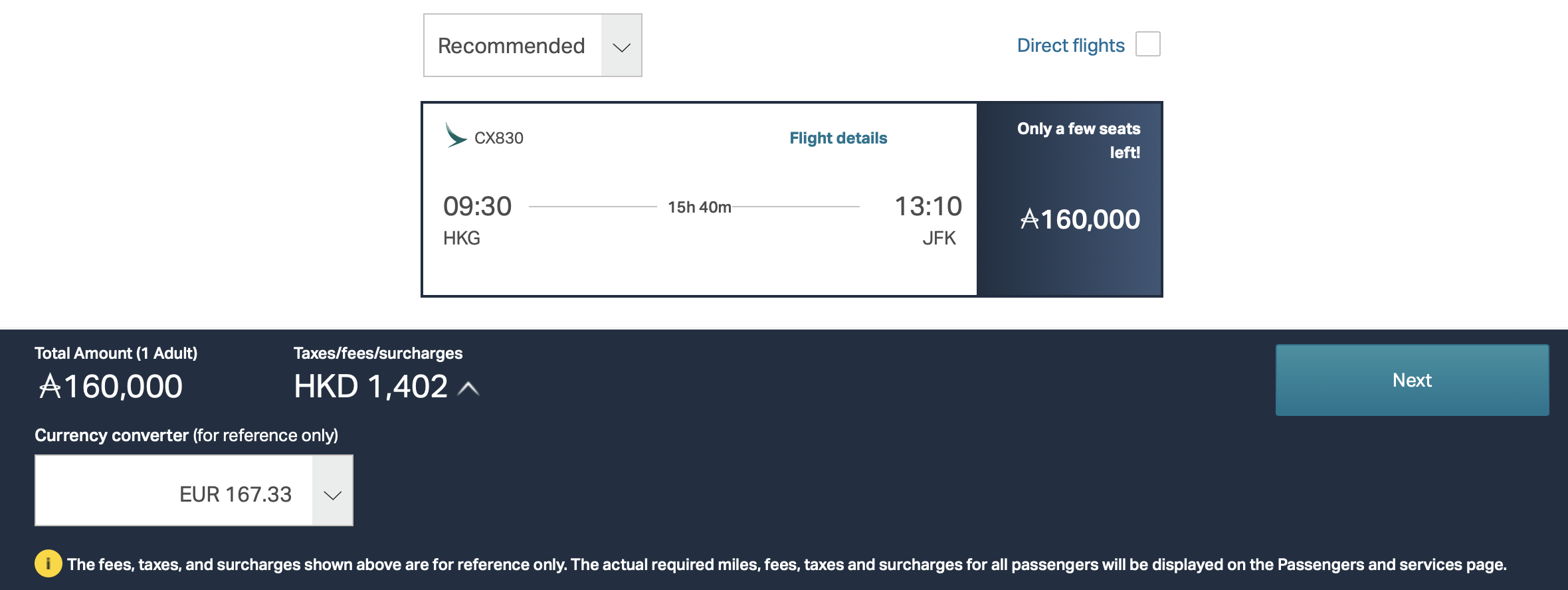Open the Recommended sort dropdown
The width and height of the screenshot is (1568, 590).
[x=532, y=45]
